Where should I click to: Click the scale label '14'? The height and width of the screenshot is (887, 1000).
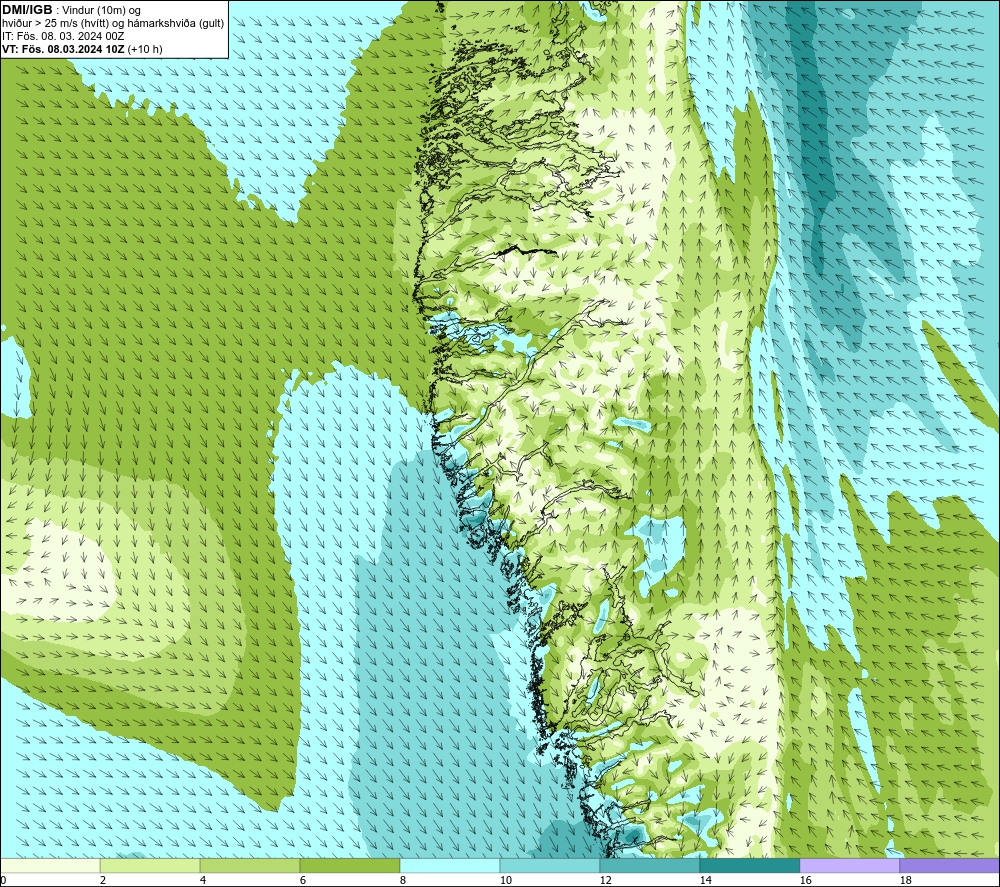pos(706,881)
